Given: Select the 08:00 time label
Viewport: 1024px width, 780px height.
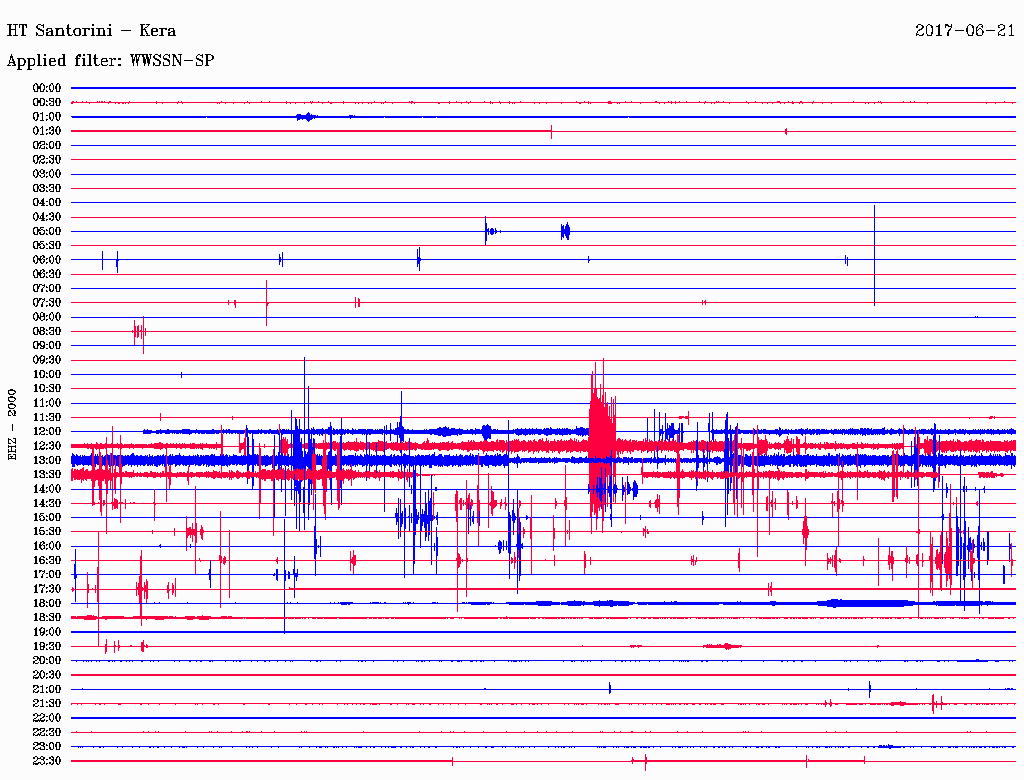Looking at the screenshot, I should (x=46, y=317).
